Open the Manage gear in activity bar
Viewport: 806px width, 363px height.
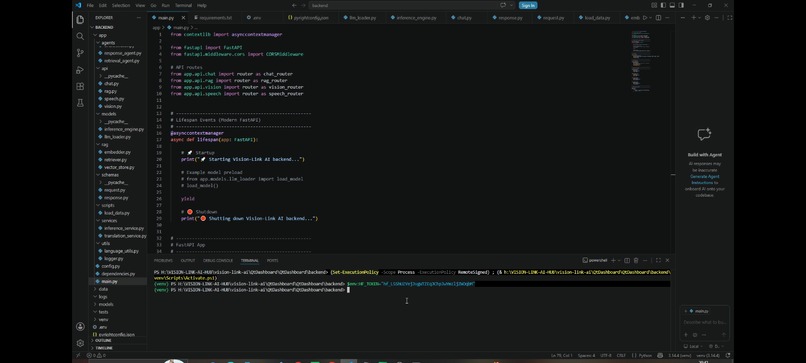(80, 343)
